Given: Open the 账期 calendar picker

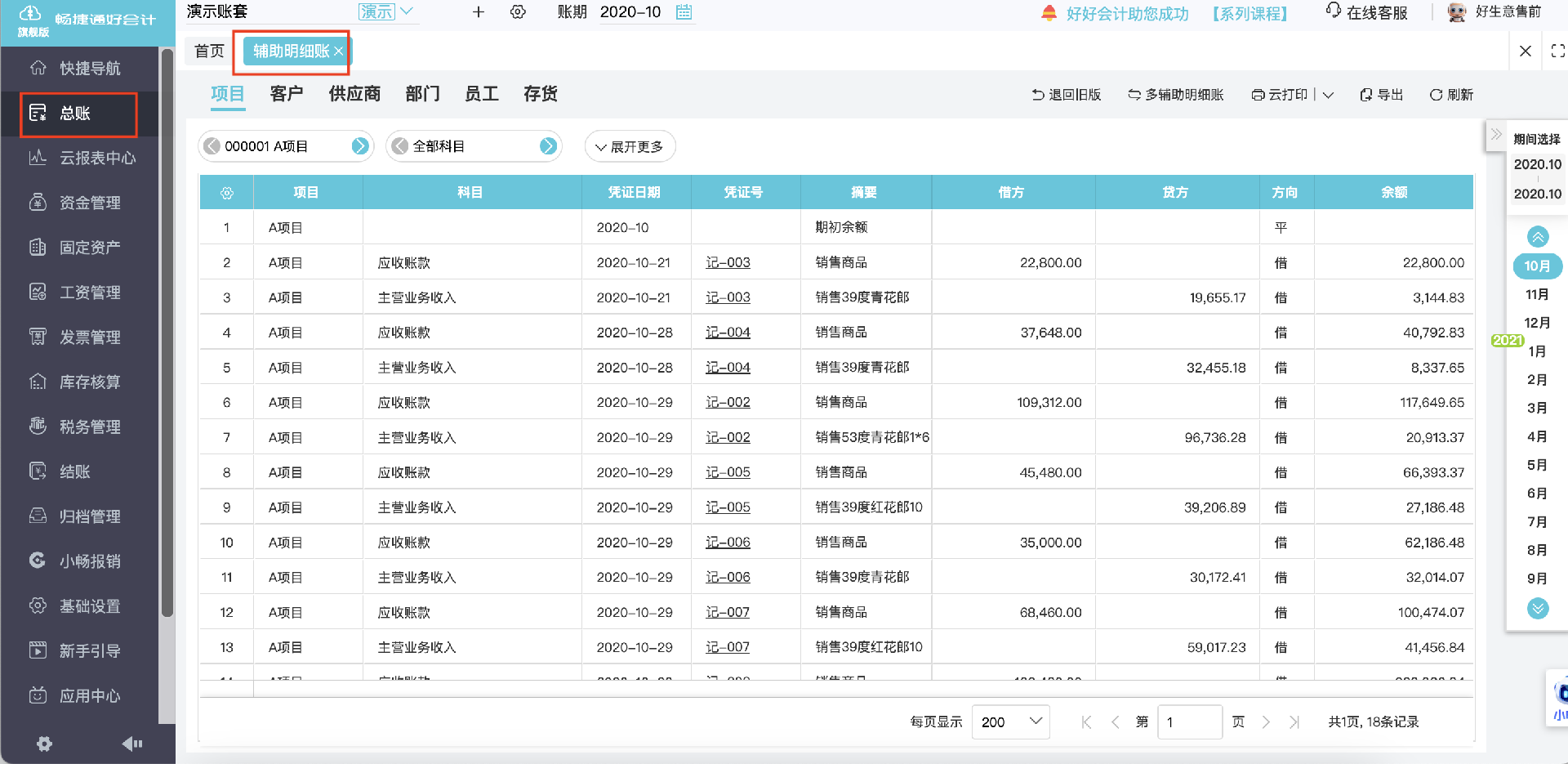Looking at the screenshot, I should pos(683,12).
